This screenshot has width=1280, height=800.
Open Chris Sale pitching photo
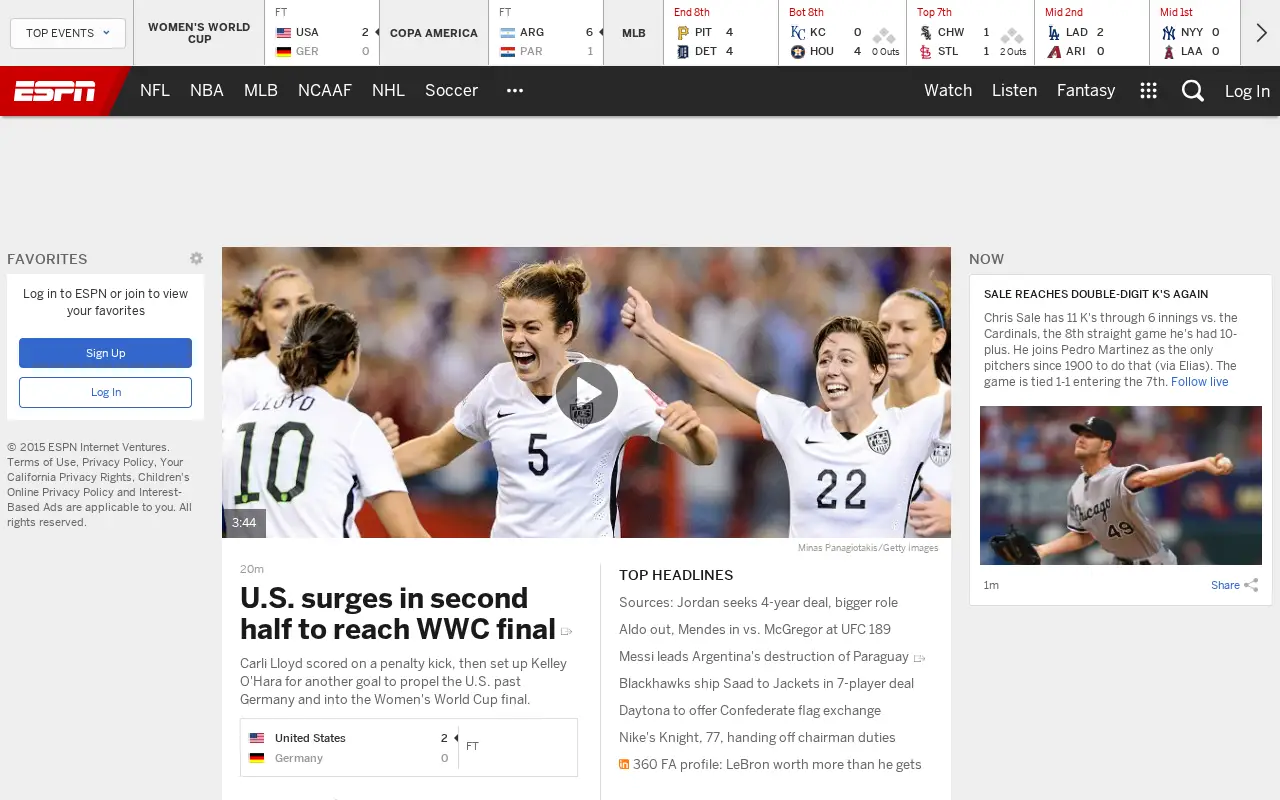pos(1121,485)
